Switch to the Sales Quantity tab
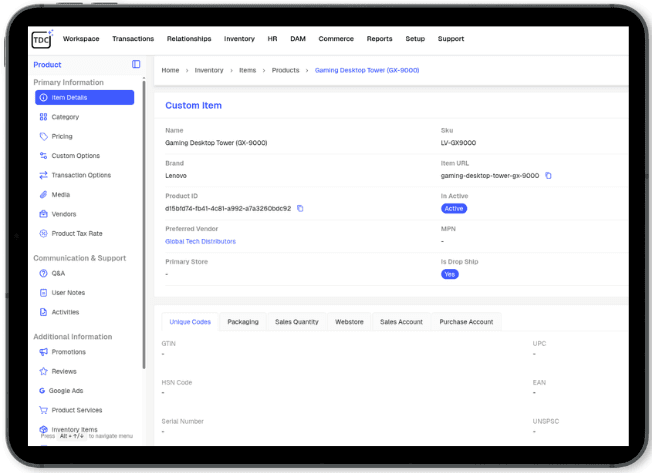This screenshot has height=473, width=652. click(x=297, y=322)
